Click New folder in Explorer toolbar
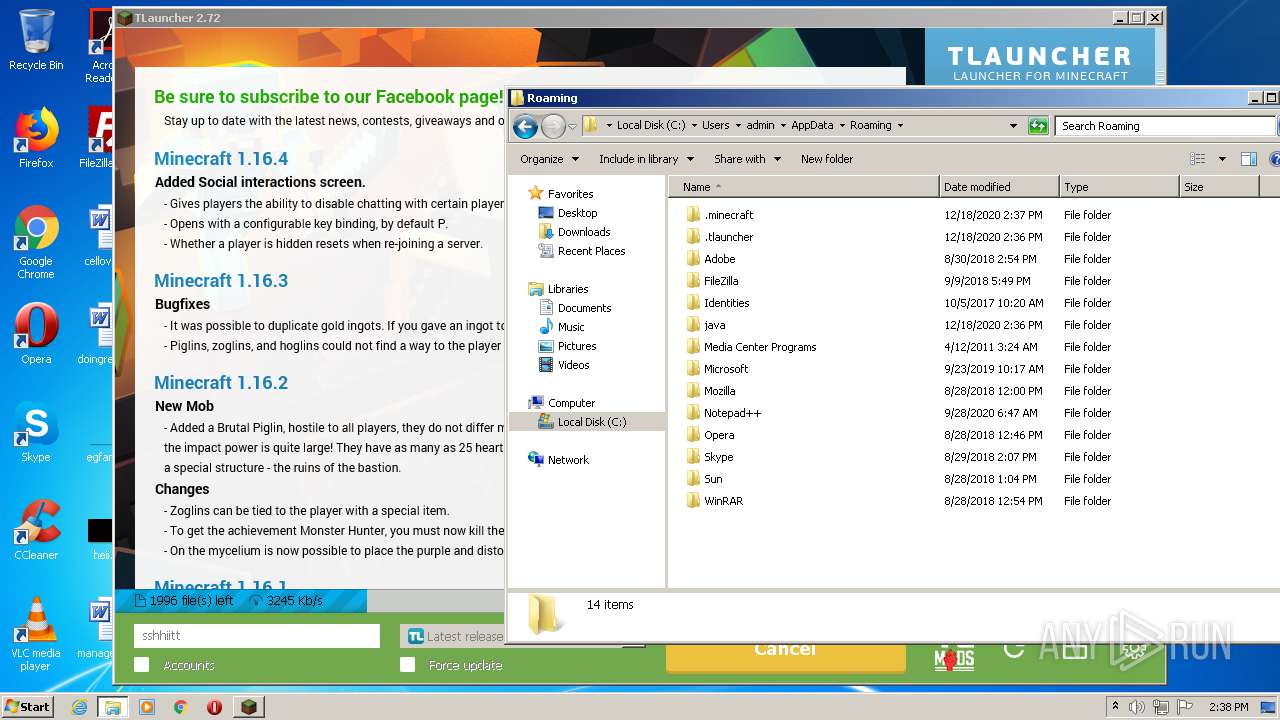The width and height of the screenshot is (1280, 720). (827, 159)
